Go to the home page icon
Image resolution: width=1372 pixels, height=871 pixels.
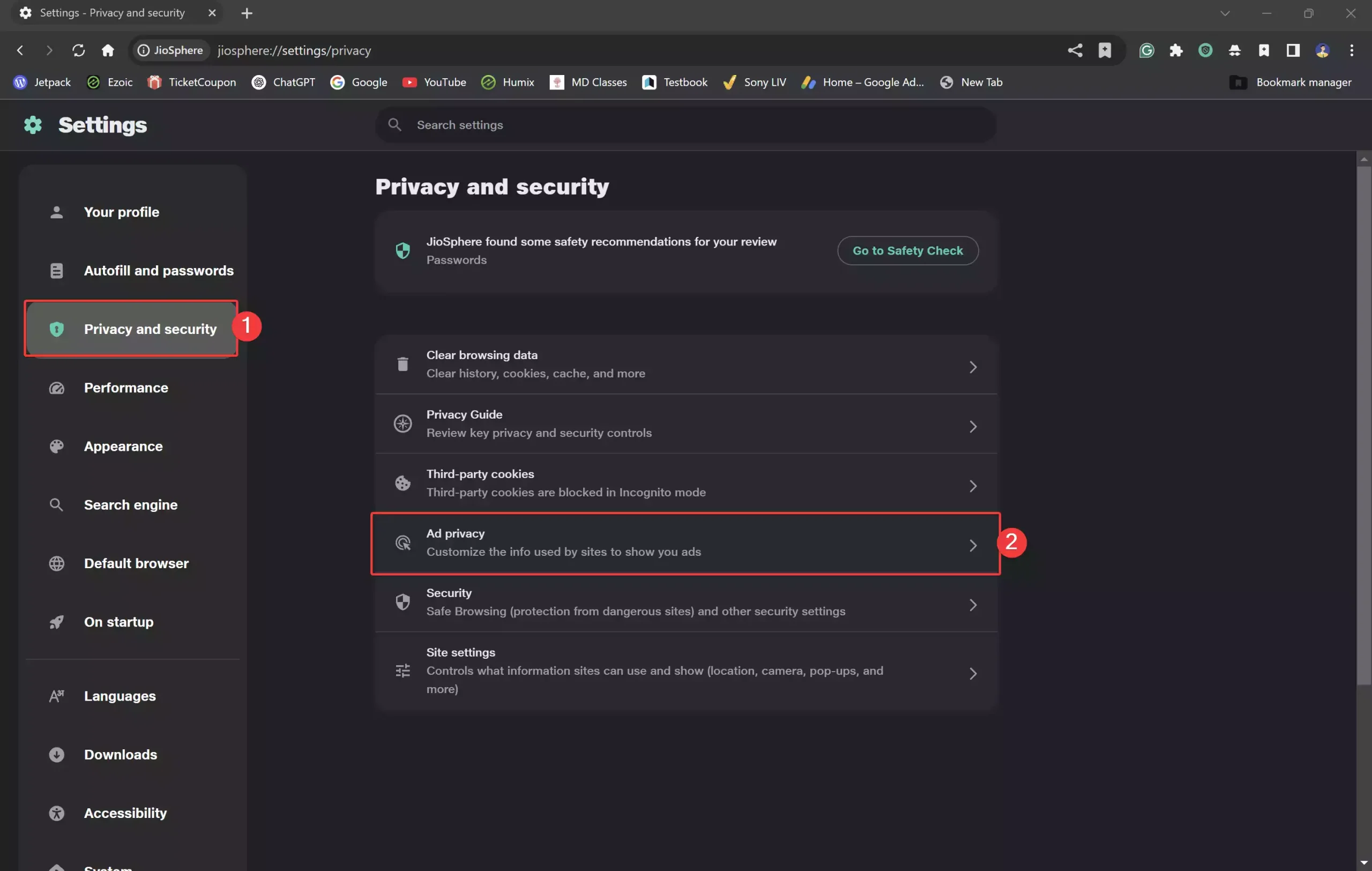pyautogui.click(x=108, y=50)
